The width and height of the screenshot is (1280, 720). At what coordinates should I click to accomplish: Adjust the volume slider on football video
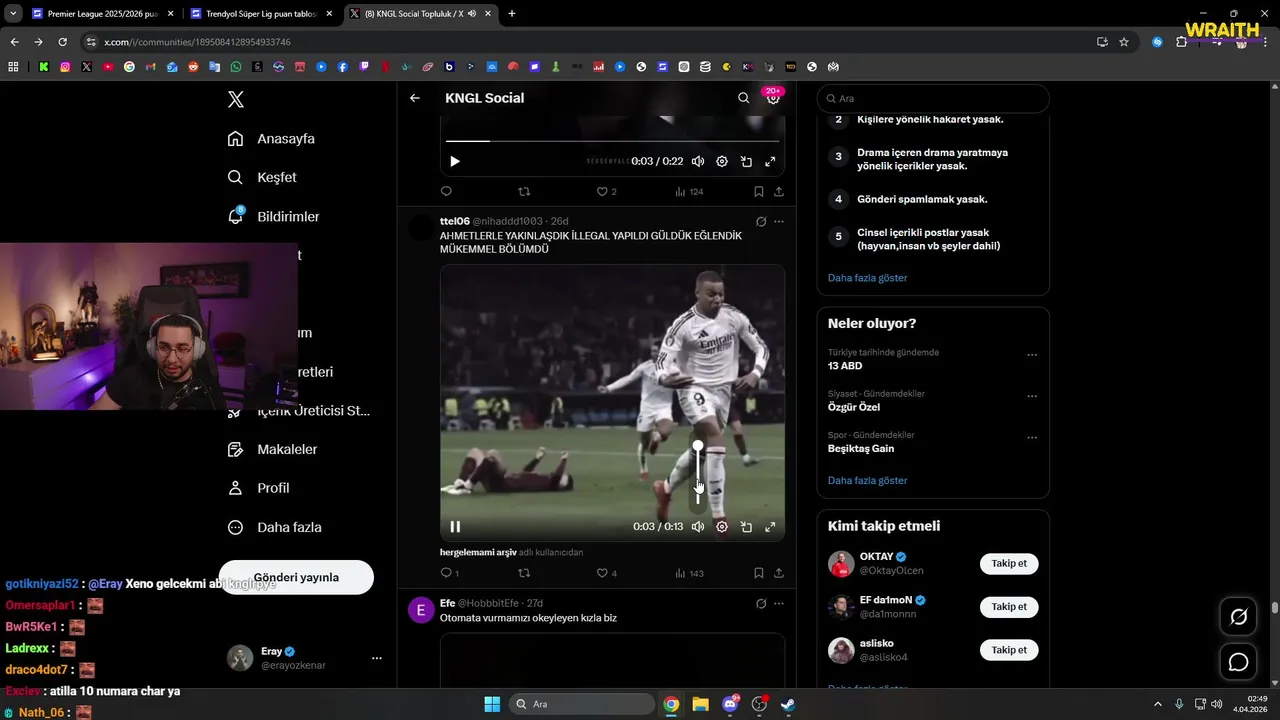[x=698, y=473]
